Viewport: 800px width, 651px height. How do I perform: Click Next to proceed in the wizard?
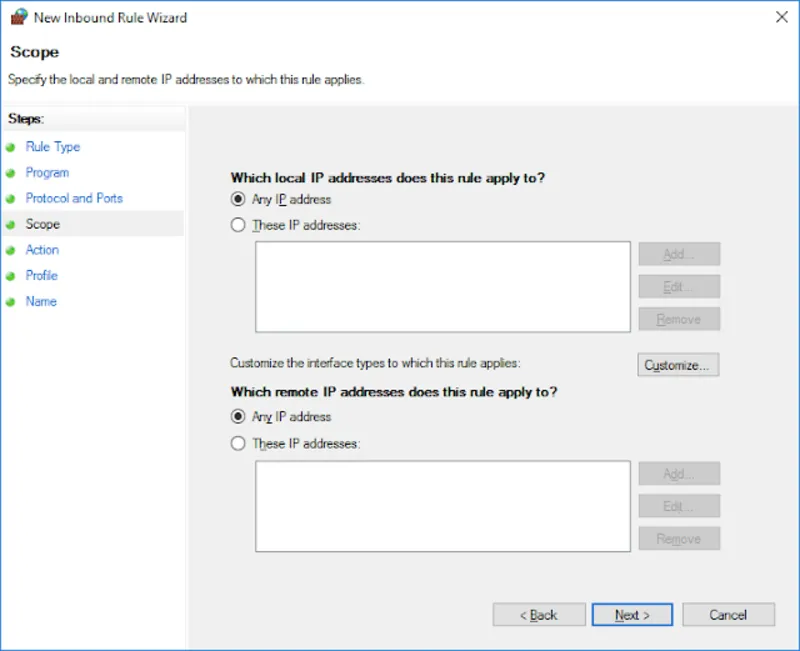631,614
